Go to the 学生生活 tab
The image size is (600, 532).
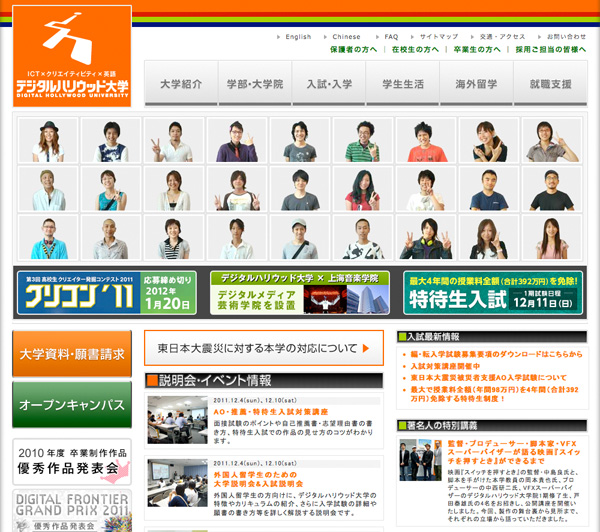pos(403,85)
